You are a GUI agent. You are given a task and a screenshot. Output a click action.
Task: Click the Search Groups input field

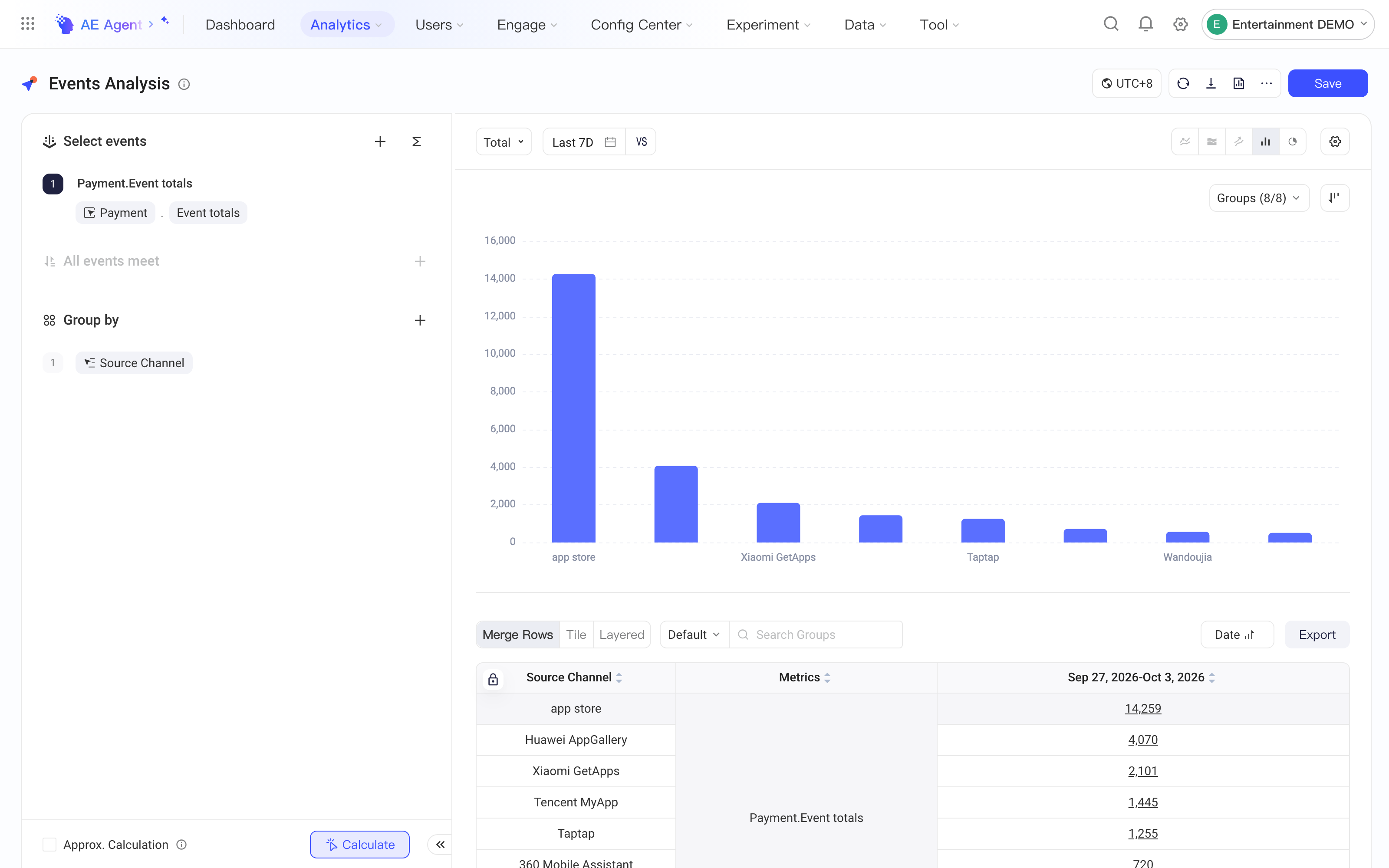(816, 635)
